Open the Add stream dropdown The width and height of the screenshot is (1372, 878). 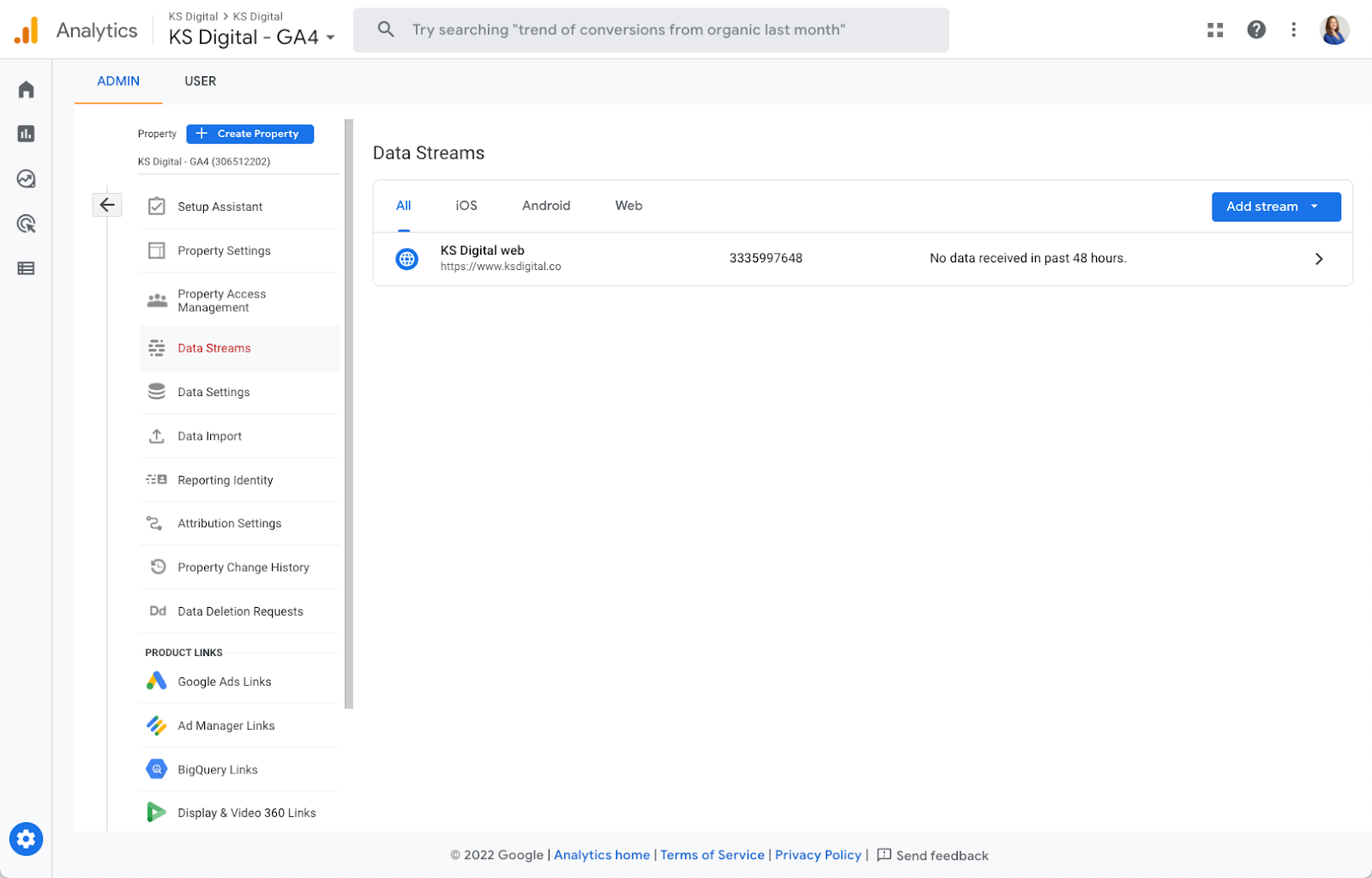coord(1276,207)
